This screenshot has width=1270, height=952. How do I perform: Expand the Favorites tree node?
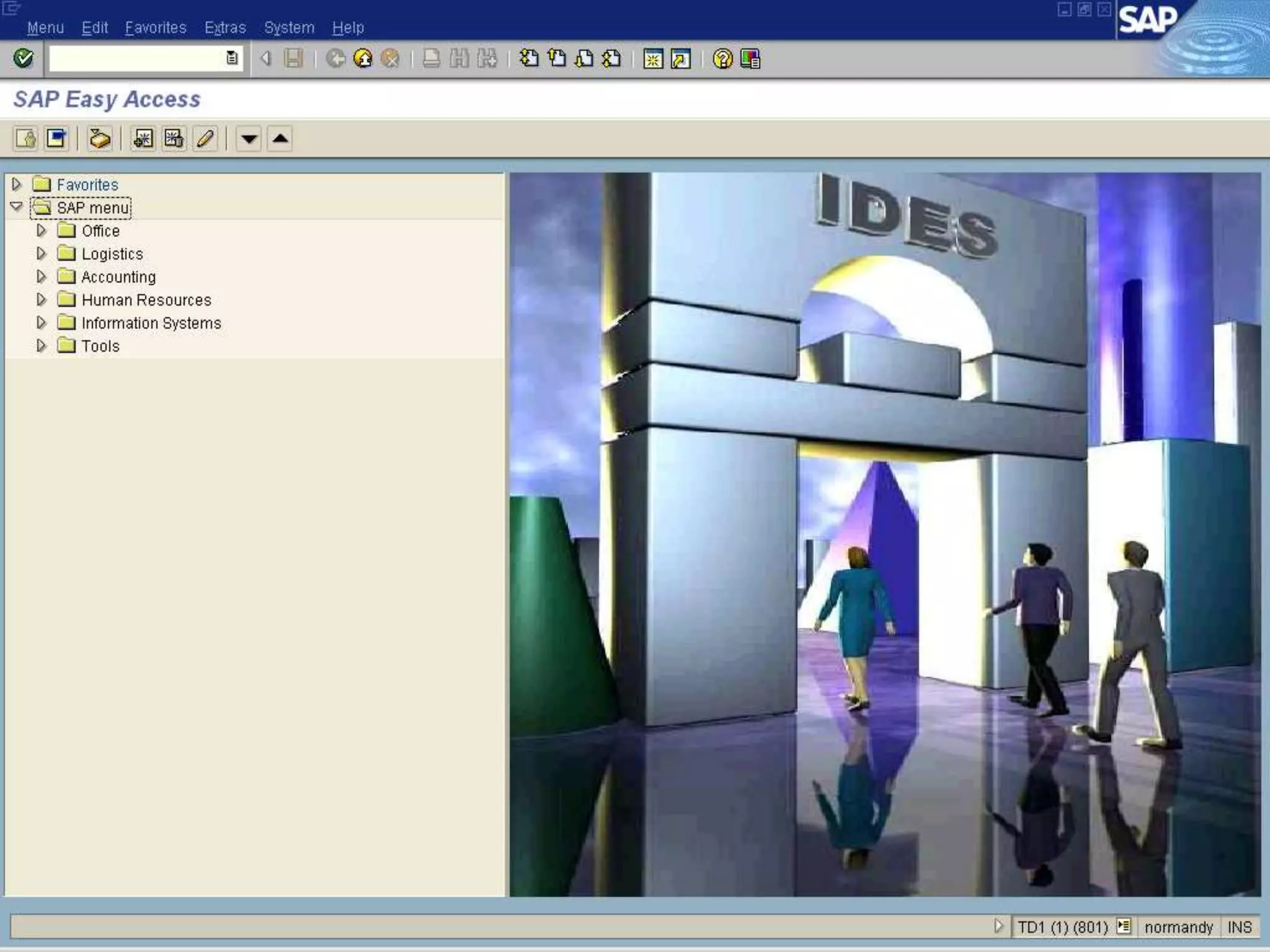click(x=17, y=184)
